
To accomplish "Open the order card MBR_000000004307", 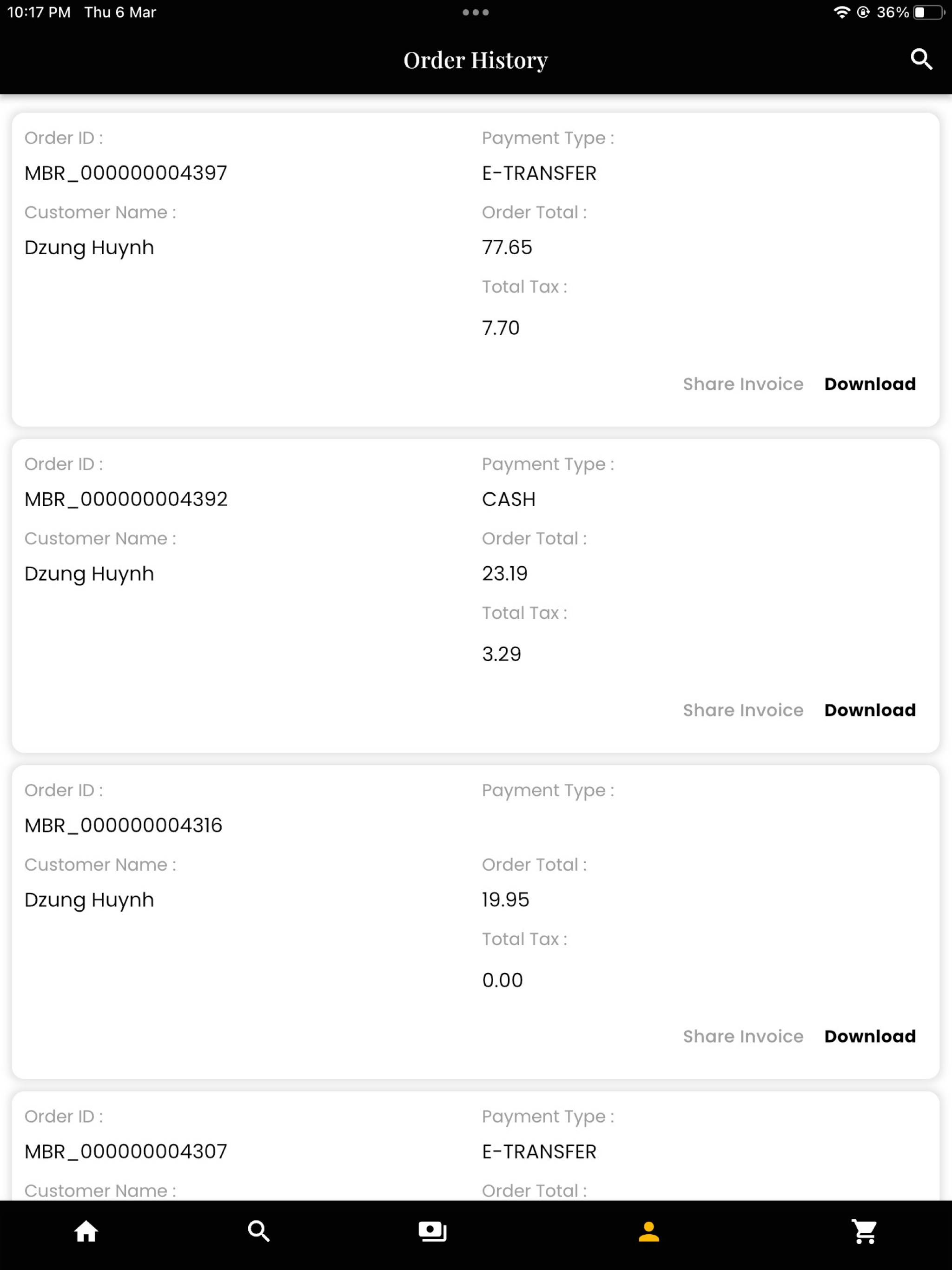I will [x=476, y=1146].
